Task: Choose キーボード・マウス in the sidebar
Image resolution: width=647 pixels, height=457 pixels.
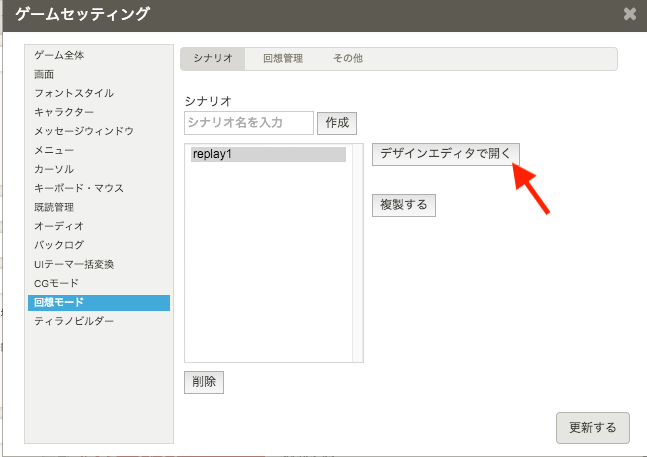Action: coord(79,188)
